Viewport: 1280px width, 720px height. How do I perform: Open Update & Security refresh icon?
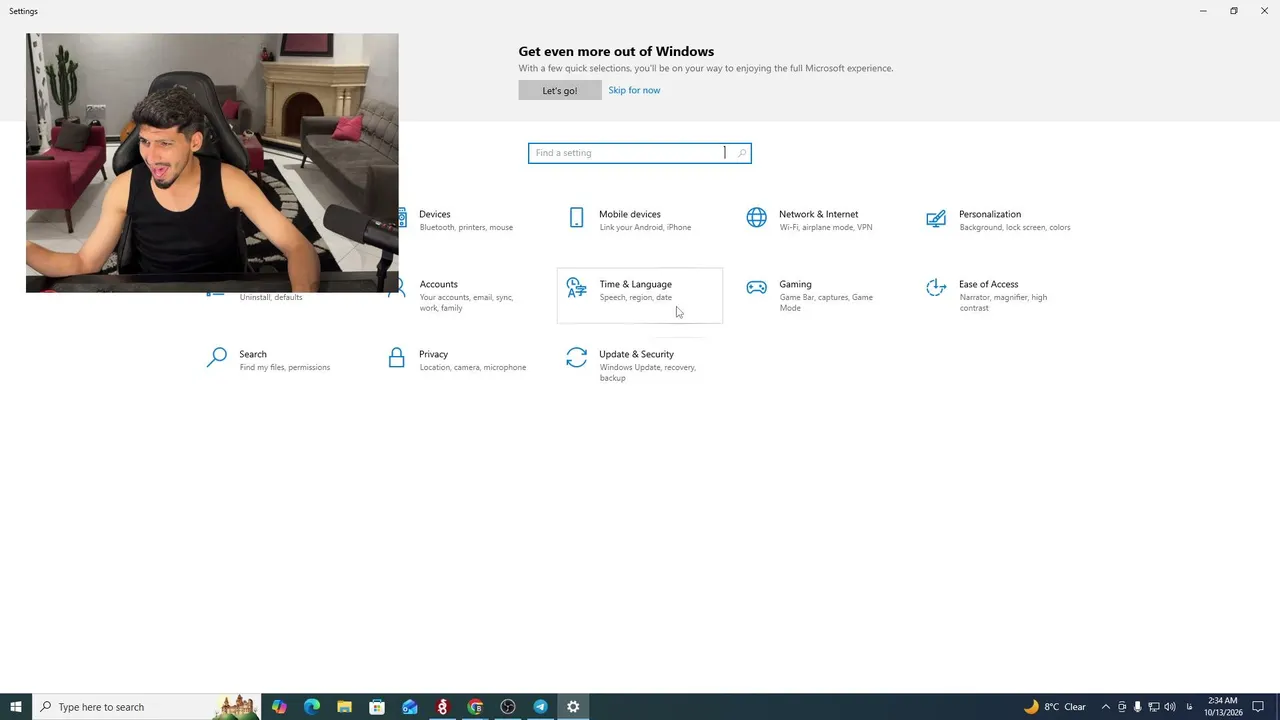(x=576, y=358)
